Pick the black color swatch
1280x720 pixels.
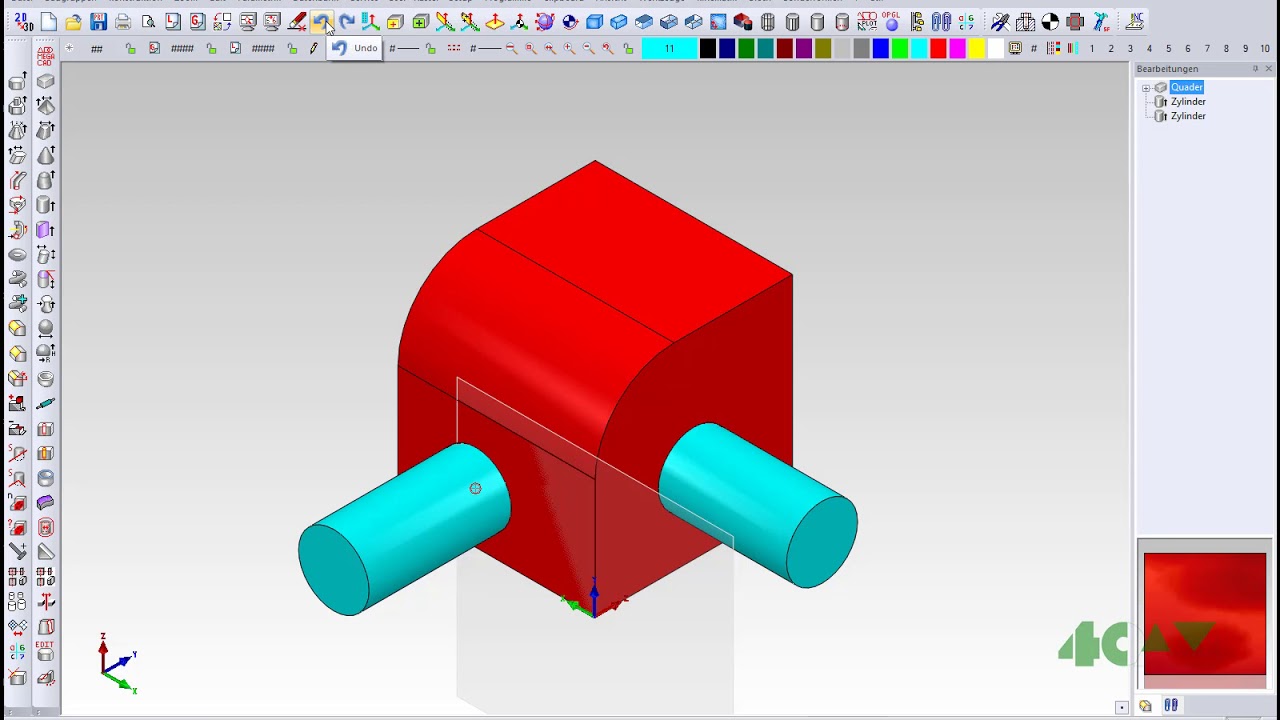(708, 48)
